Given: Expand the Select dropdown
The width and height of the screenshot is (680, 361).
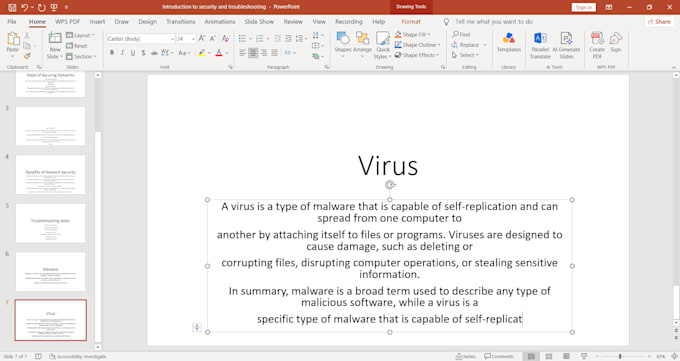Looking at the screenshot, I should [465, 55].
